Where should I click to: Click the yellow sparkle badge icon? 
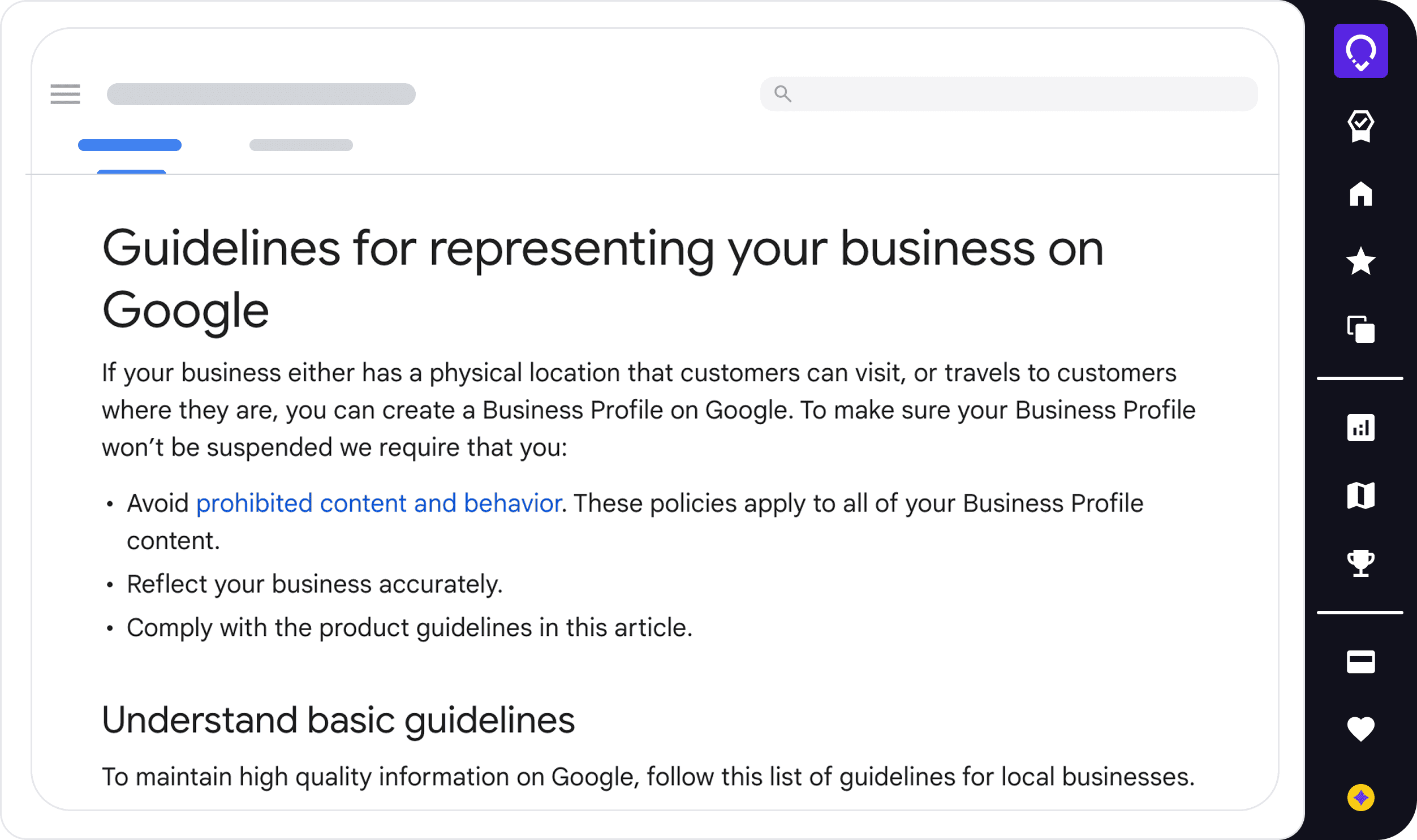point(1360,798)
